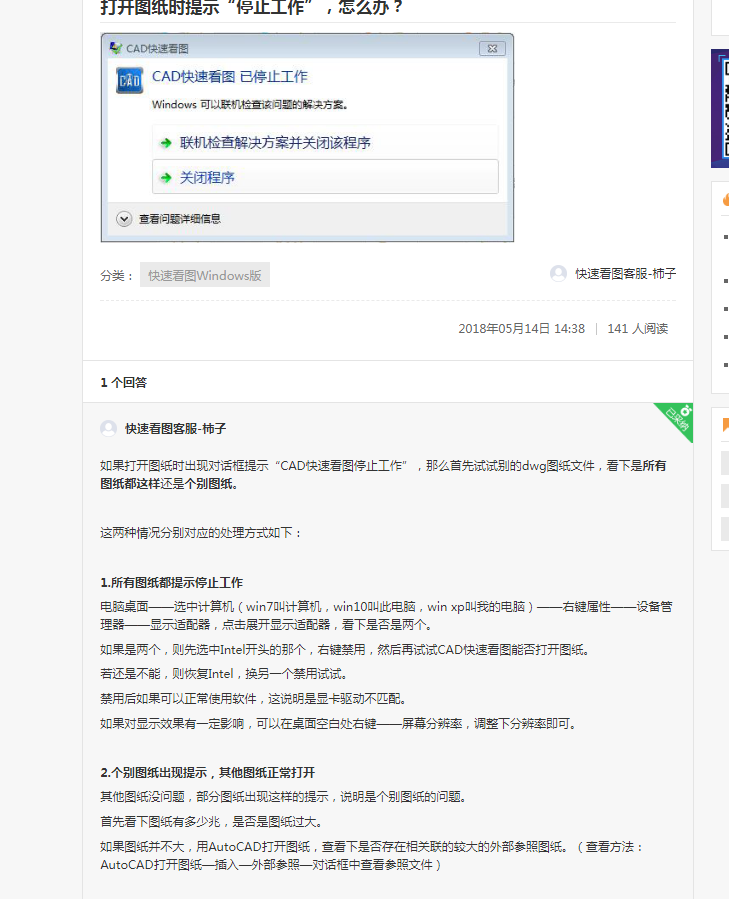Screen dimensions: 729x899
Task: Click the 141 人阅读 read count
Action: [638, 329]
